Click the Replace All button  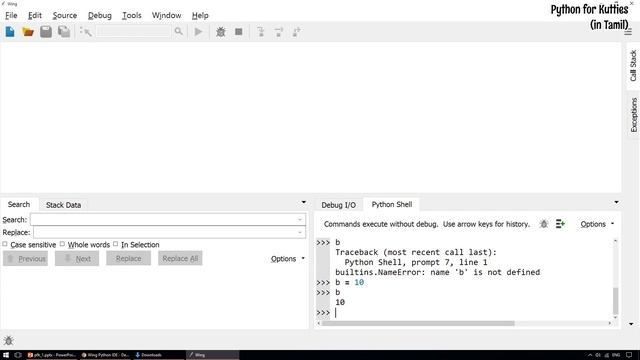coord(180,258)
